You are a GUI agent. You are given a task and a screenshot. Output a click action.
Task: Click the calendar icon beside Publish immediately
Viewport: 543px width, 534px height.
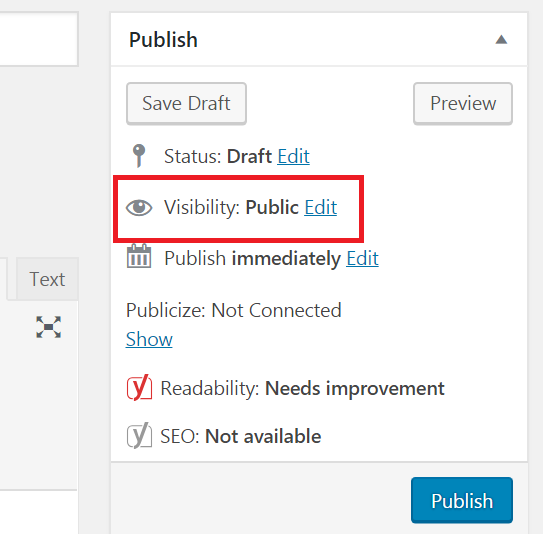click(x=139, y=256)
